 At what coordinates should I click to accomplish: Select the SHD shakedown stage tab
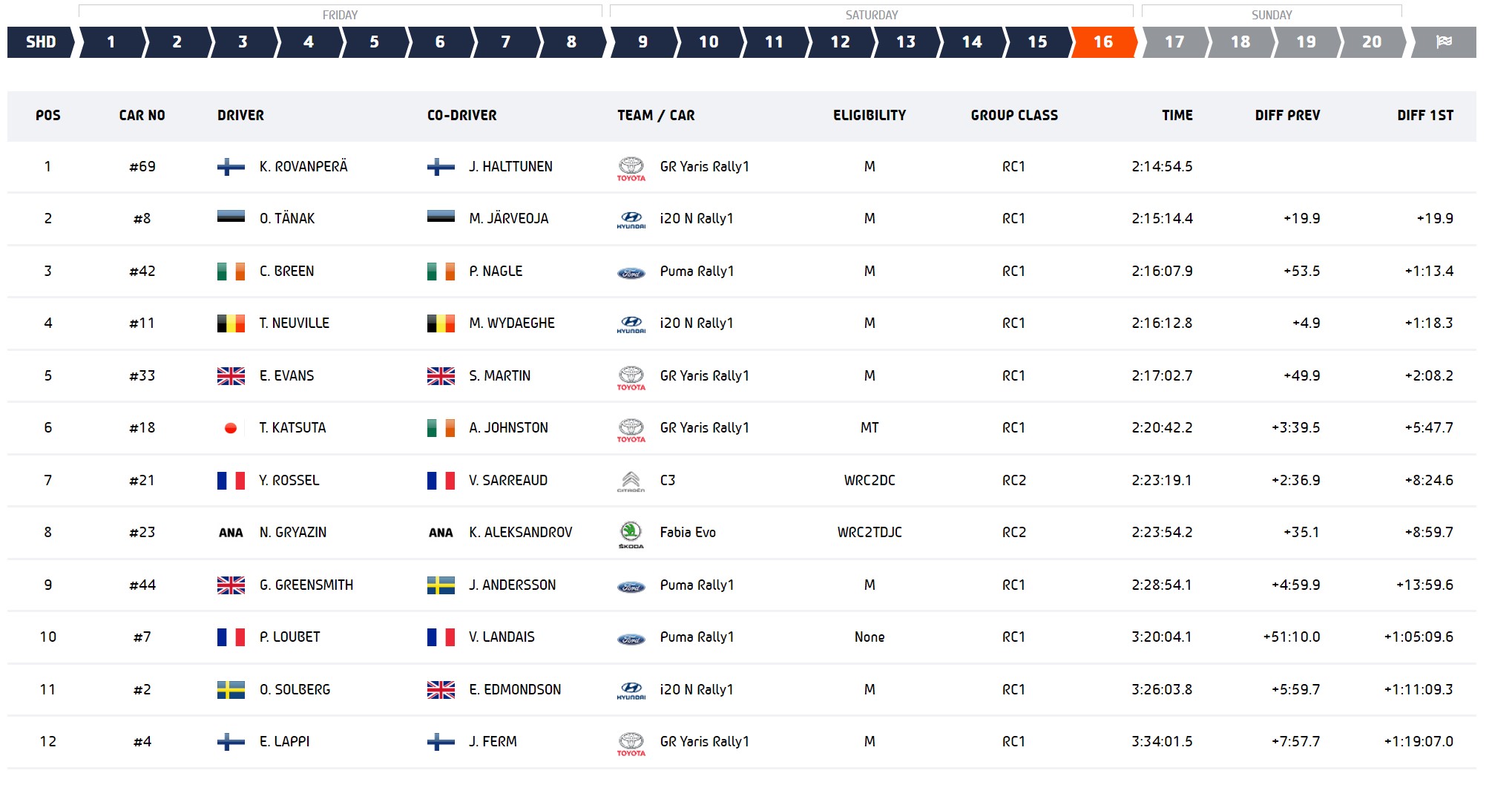pyautogui.click(x=41, y=42)
